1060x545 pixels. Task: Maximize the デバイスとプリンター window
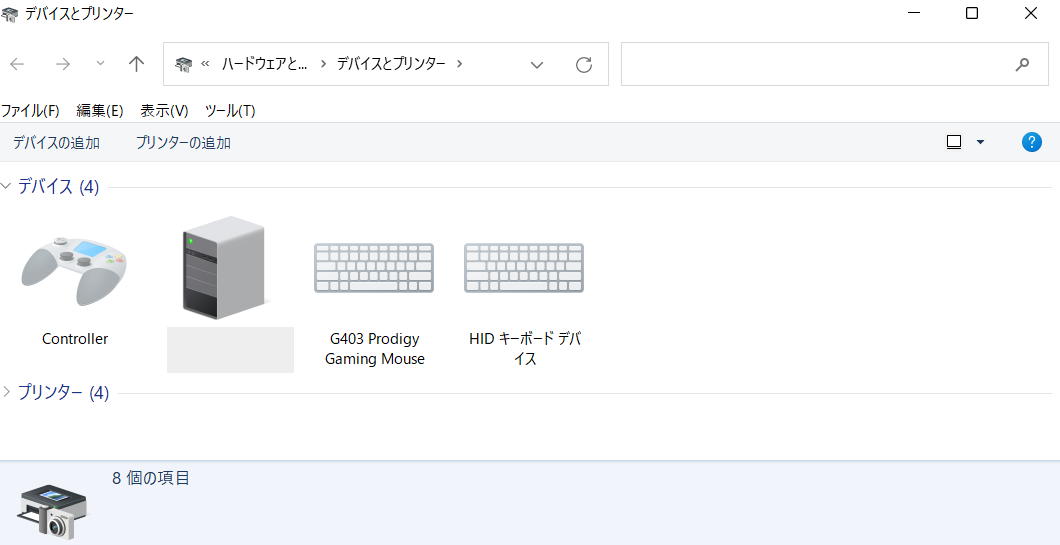coord(971,14)
